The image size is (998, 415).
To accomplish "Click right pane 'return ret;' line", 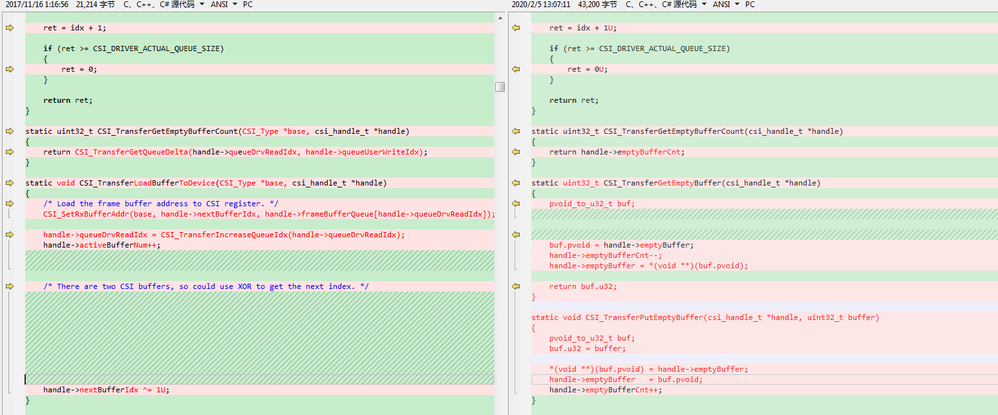I will 574,101.
